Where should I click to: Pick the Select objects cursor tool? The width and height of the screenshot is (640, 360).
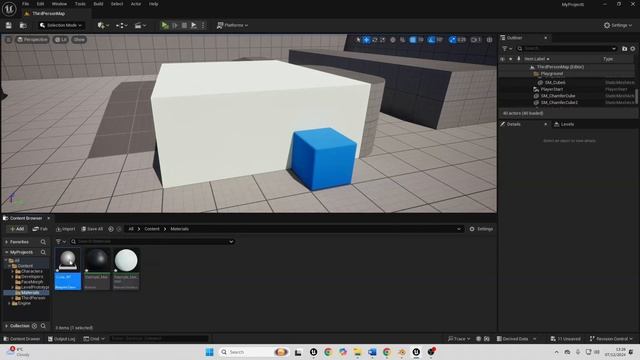click(x=358, y=40)
